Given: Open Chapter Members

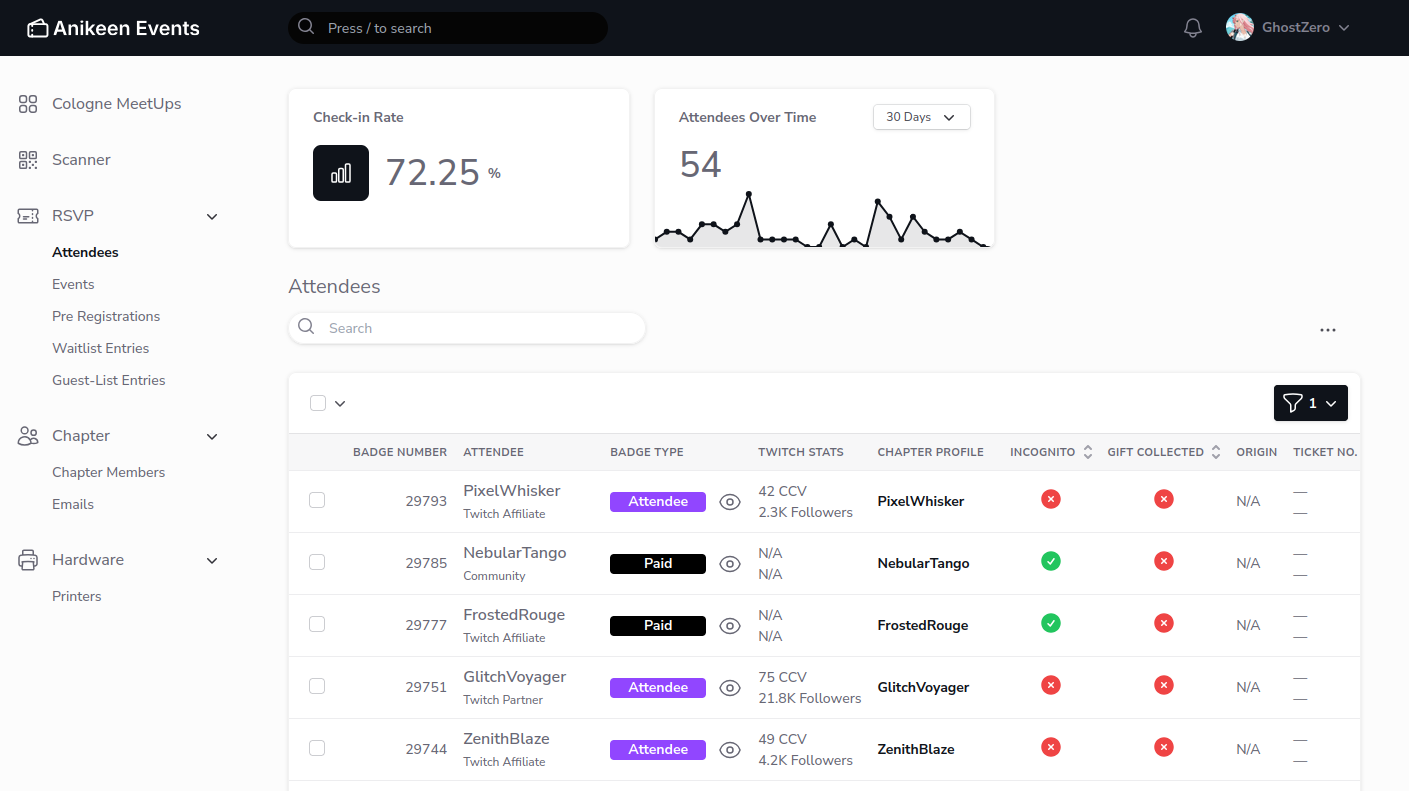Looking at the screenshot, I should coord(108,471).
